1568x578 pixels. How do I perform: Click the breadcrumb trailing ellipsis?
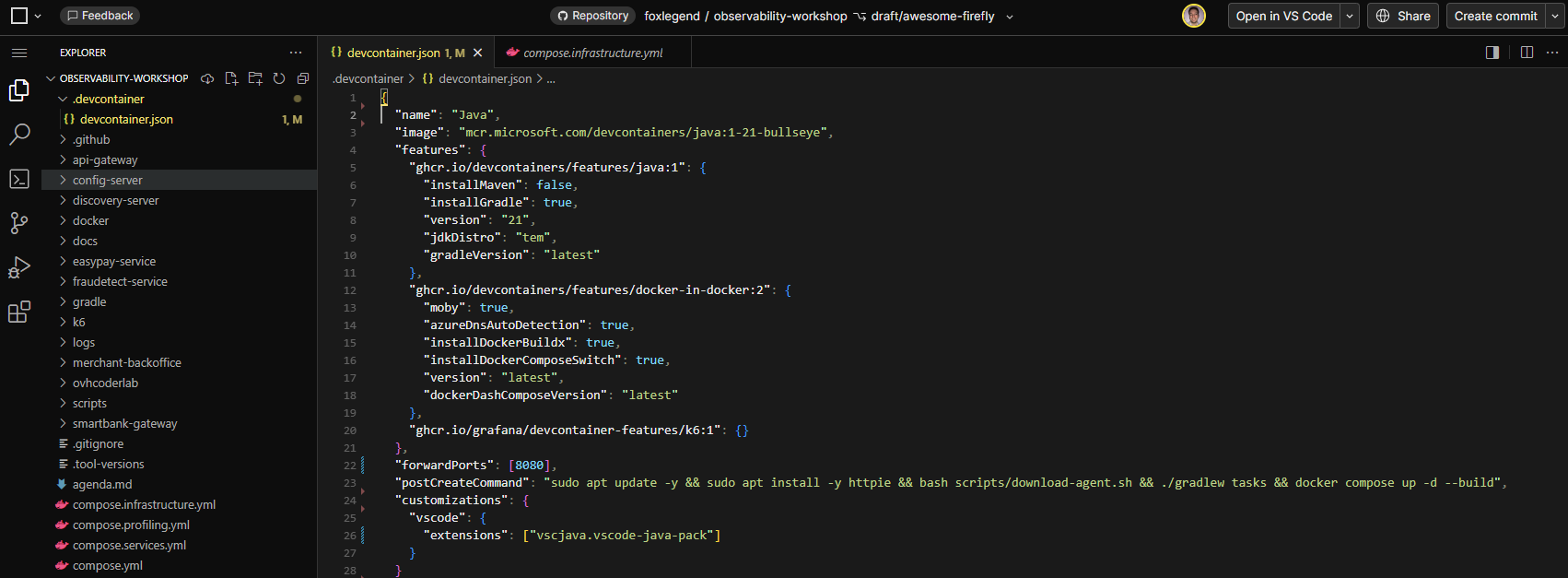point(551,78)
